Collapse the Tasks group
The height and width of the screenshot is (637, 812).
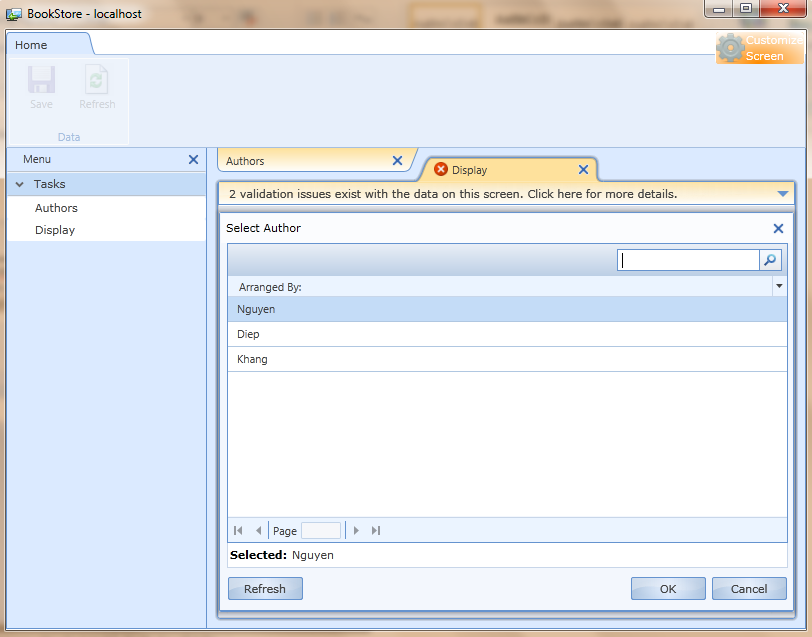click(x=20, y=184)
